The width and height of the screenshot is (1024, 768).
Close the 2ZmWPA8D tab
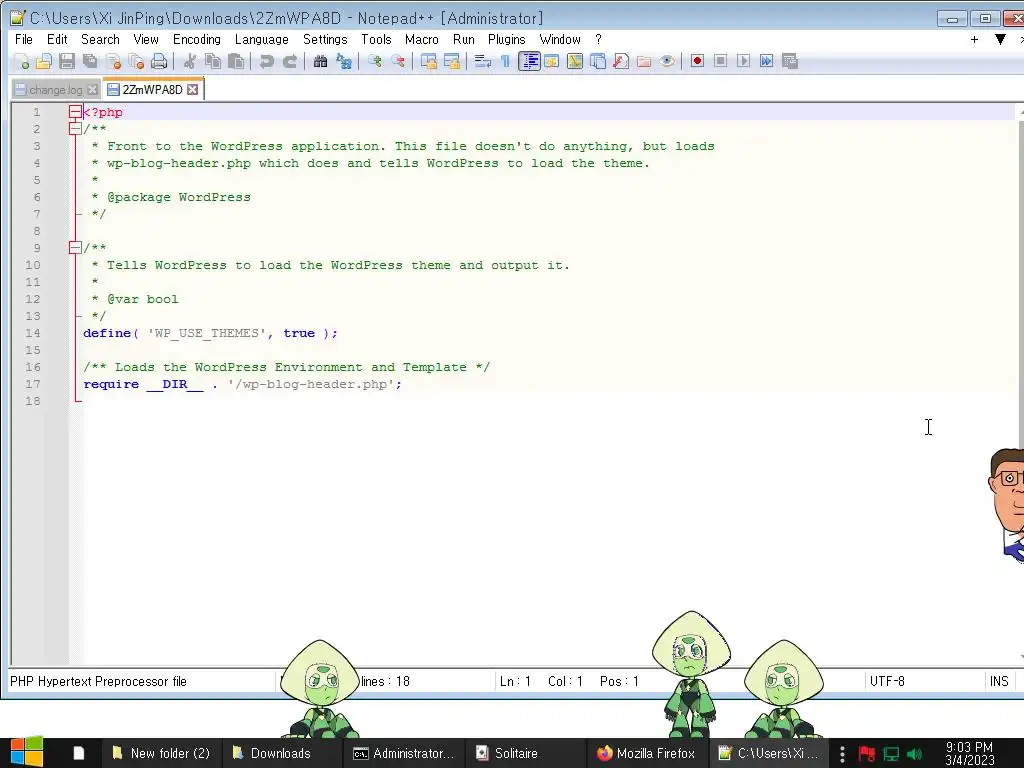point(193,89)
